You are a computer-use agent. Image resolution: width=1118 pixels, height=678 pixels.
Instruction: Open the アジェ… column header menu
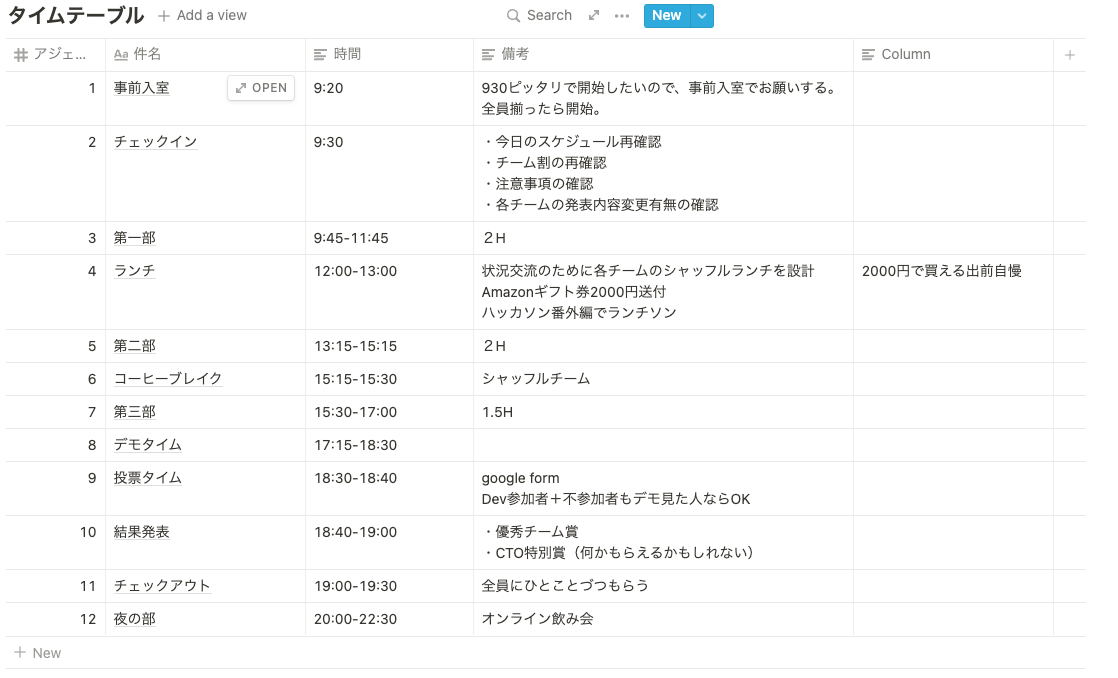click(x=56, y=55)
